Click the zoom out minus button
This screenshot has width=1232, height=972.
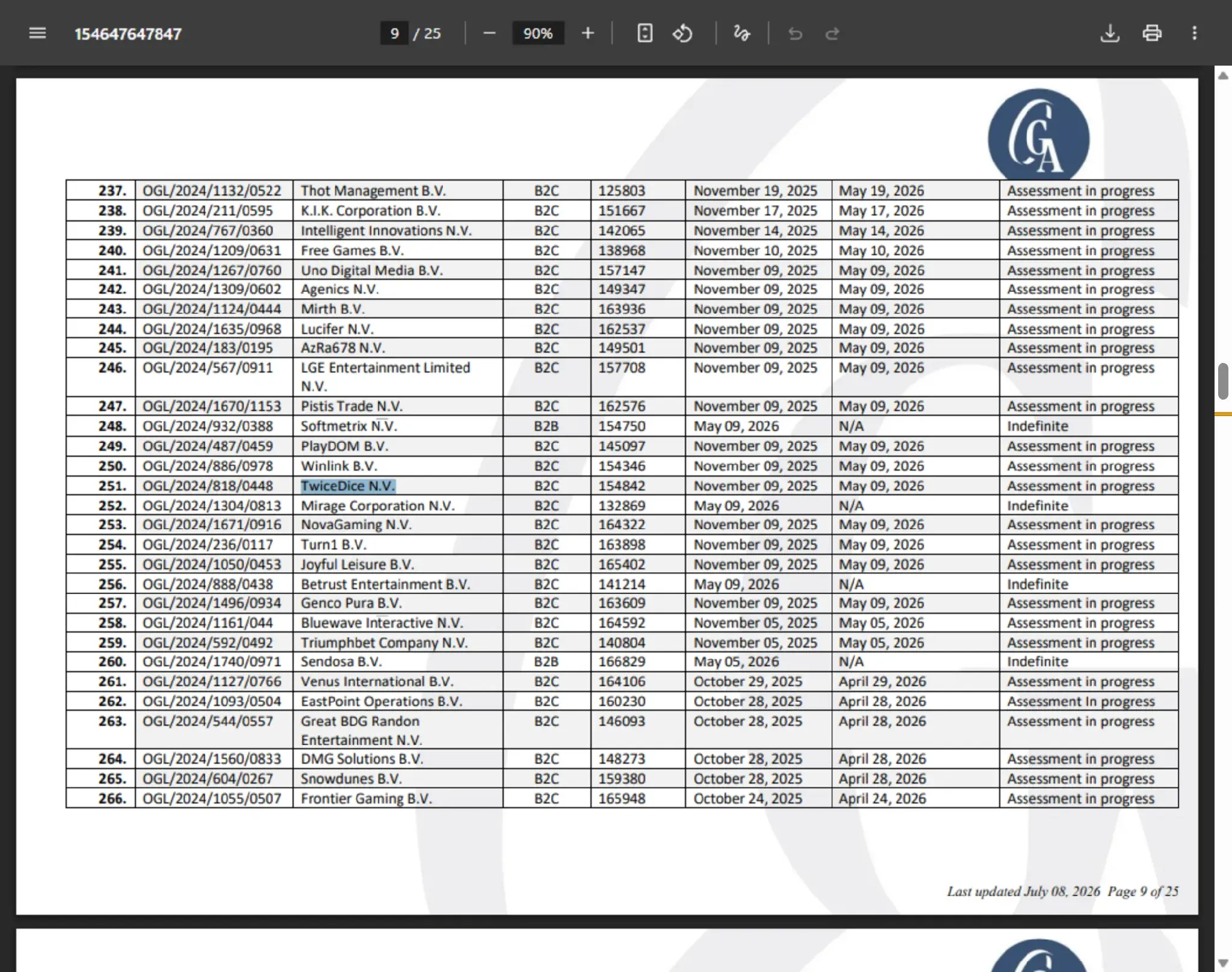pyautogui.click(x=489, y=33)
